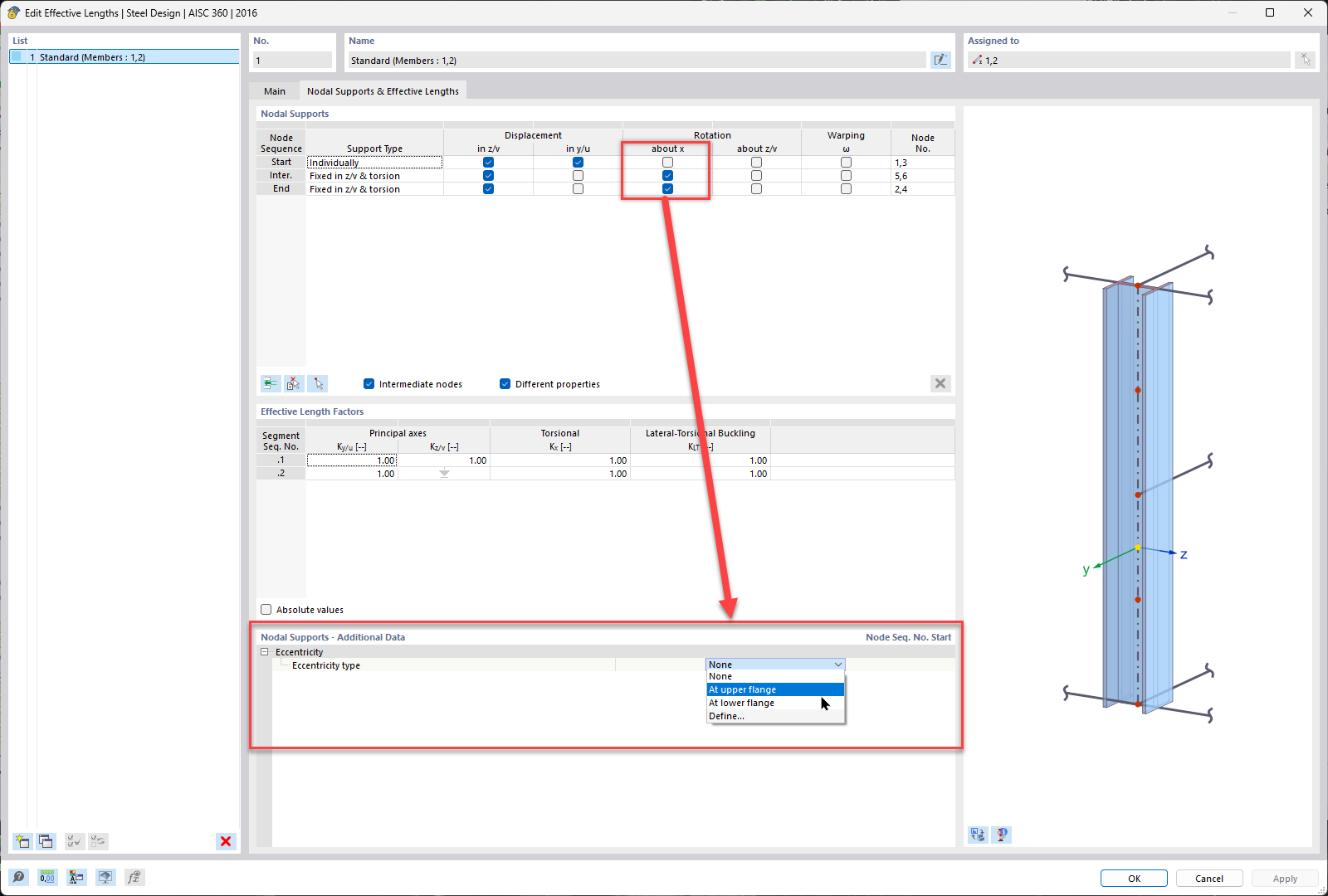Image resolution: width=1328 pixels, height=896 pixels.
Task: Choose Define... eccentricity option
Action: coord(775,716)
